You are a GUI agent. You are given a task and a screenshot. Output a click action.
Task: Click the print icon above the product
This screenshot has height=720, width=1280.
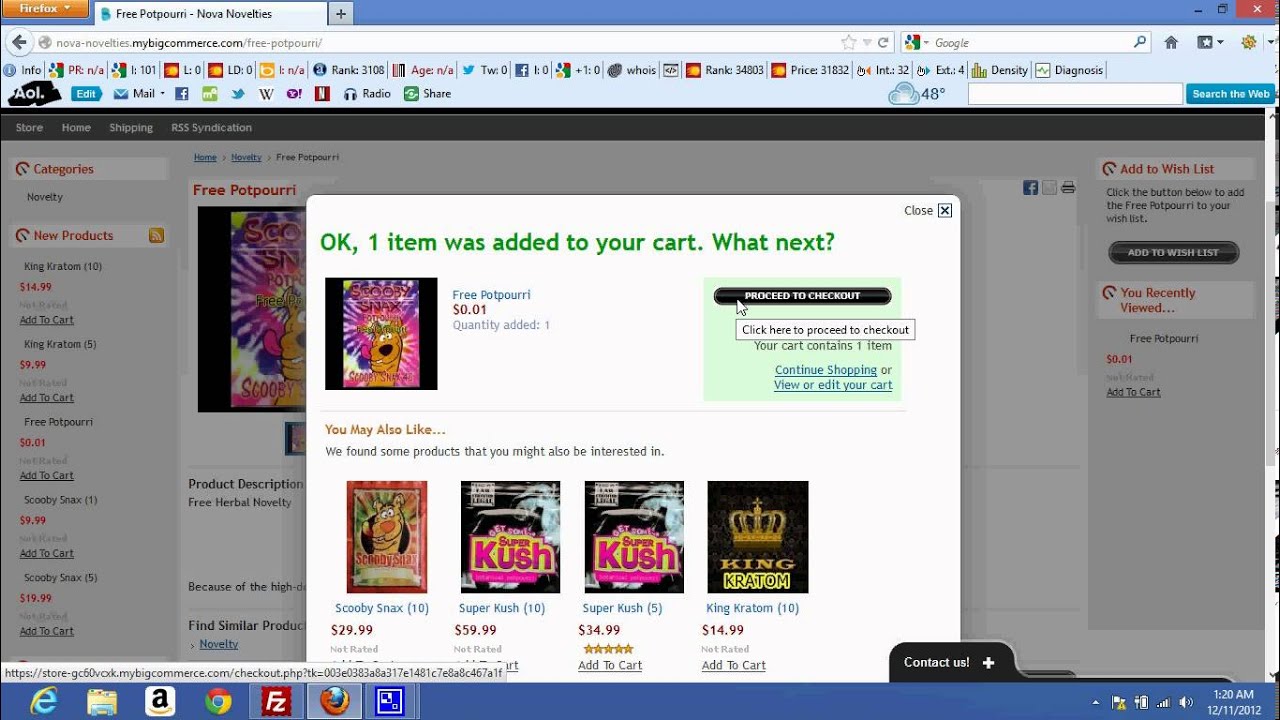(x=1068, y=188)
